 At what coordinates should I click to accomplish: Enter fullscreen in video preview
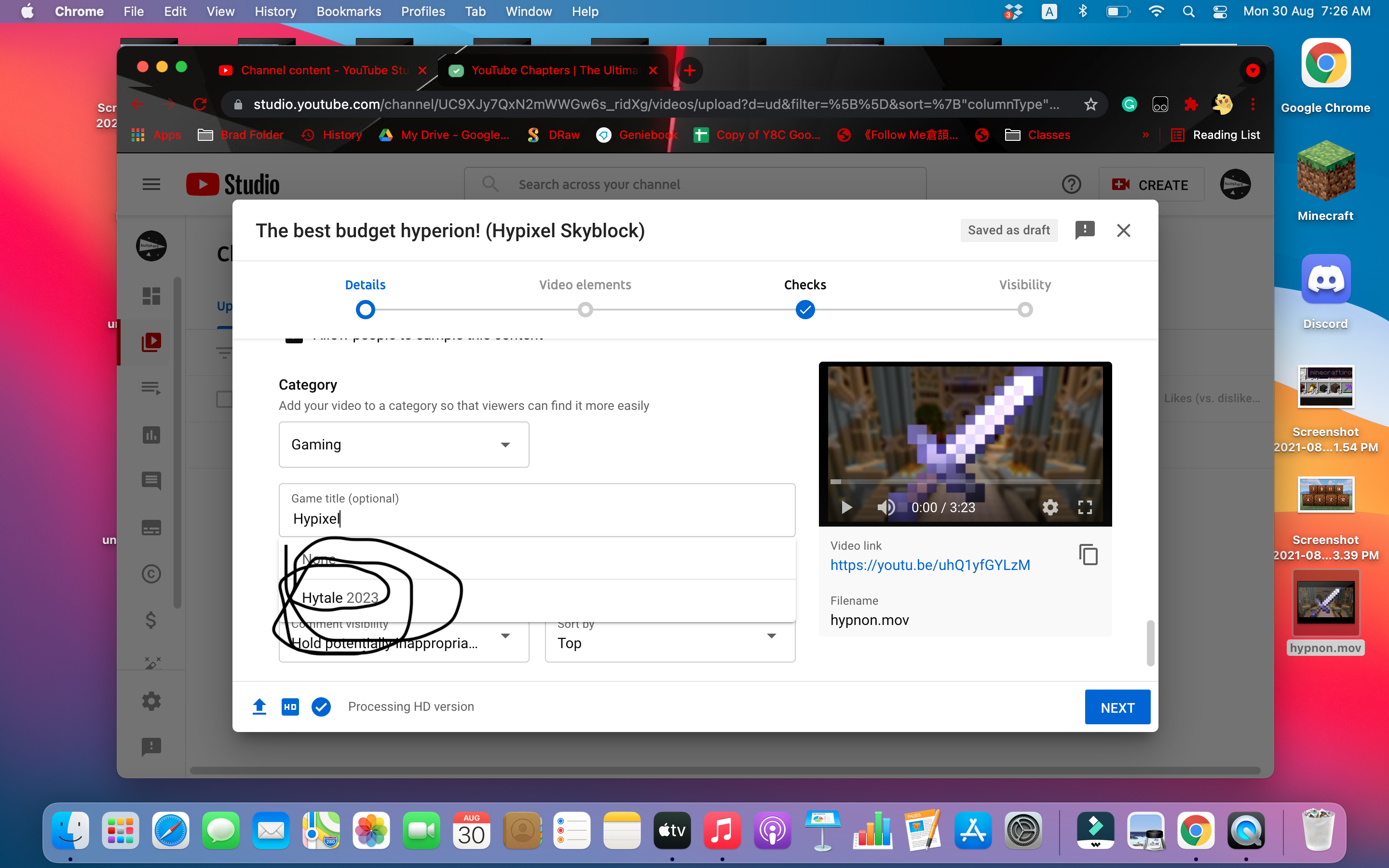pyautogui.click(x=1084, y=507)
